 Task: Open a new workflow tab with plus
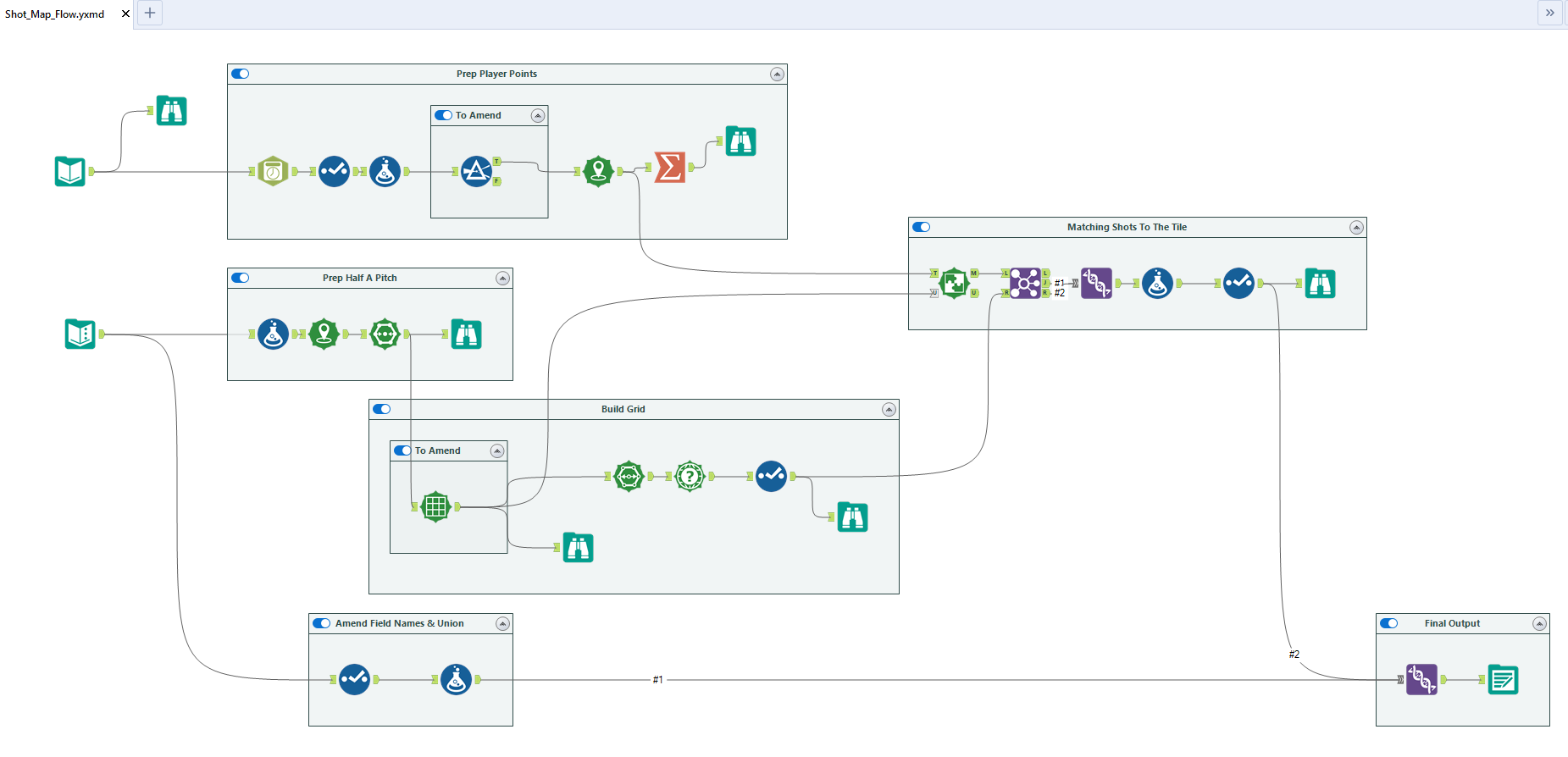(150, 13)
